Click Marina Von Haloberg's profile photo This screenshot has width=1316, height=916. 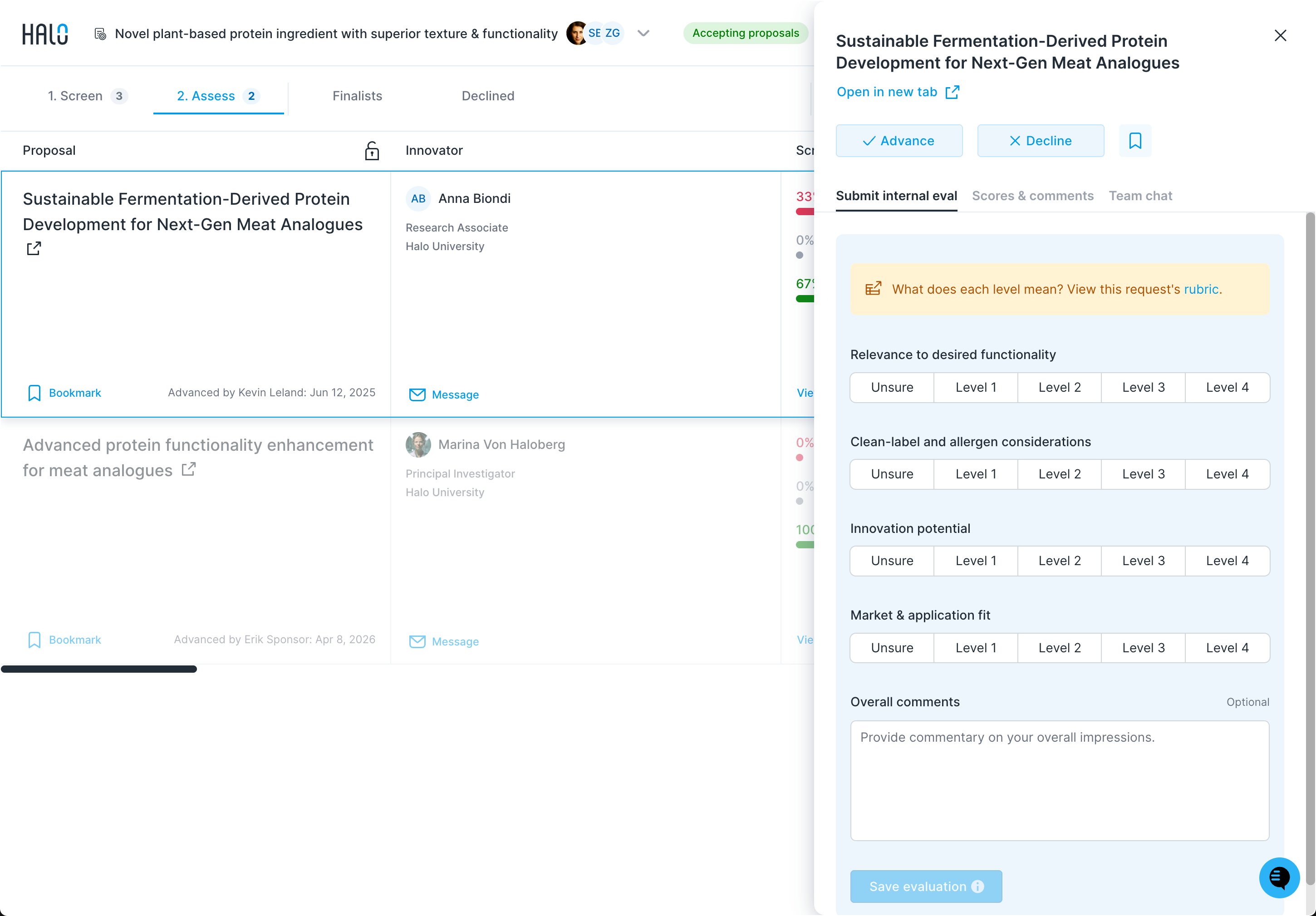pos(418,444)
